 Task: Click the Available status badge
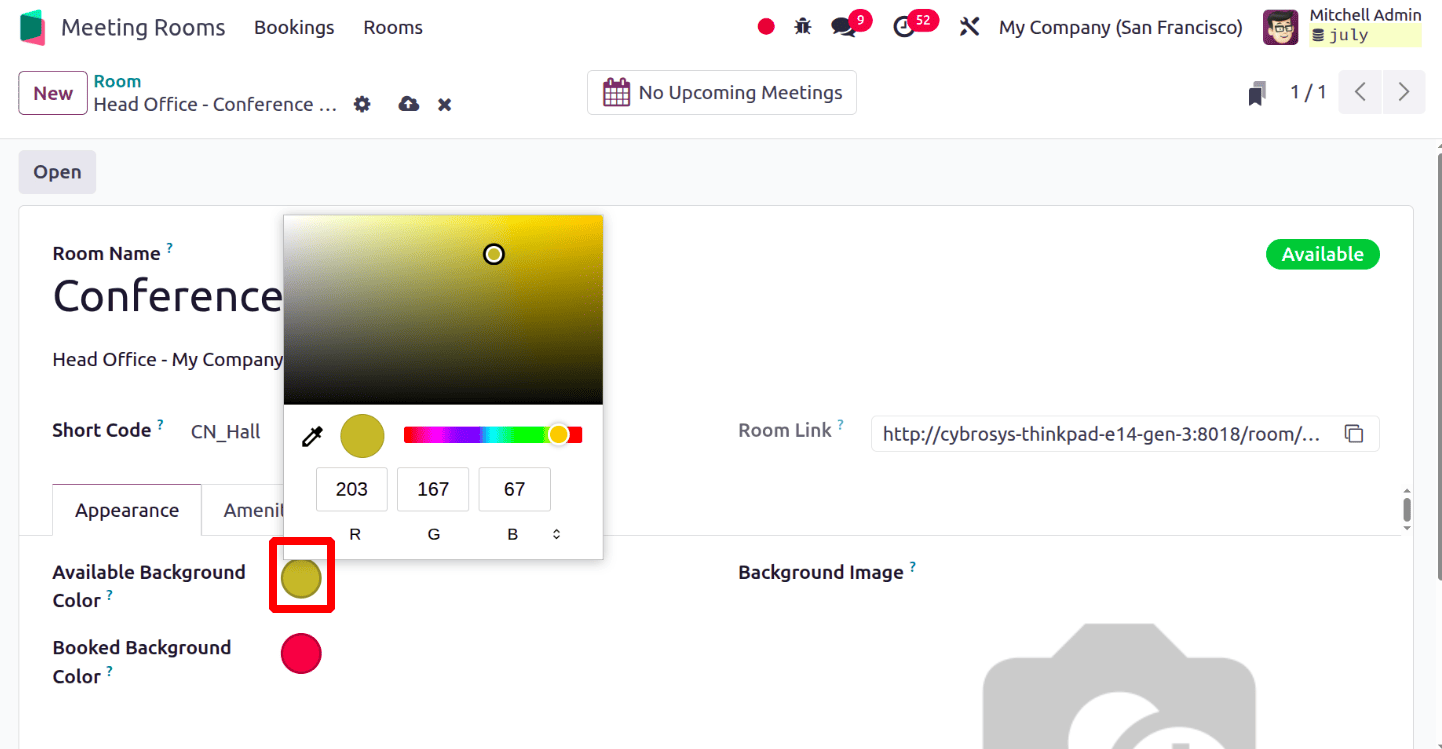pos(1322,254)
